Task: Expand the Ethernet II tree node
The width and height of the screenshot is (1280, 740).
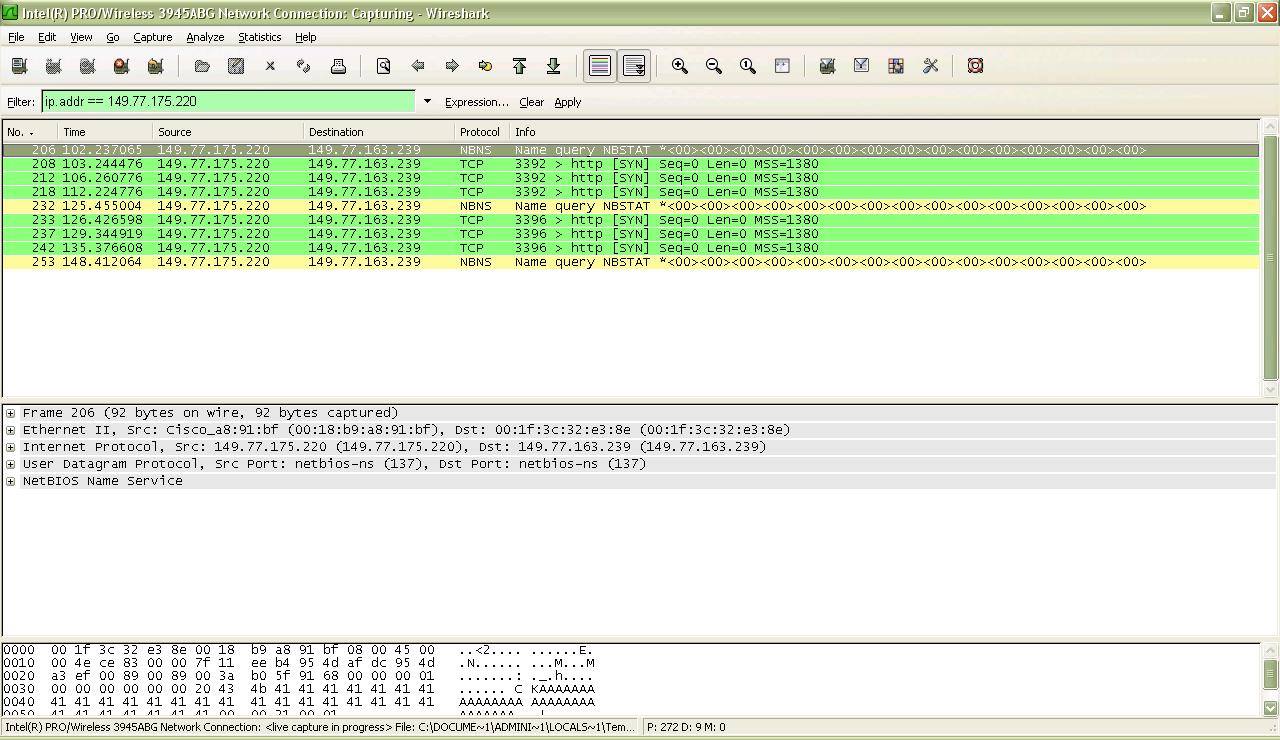Action: click(10, 430)
